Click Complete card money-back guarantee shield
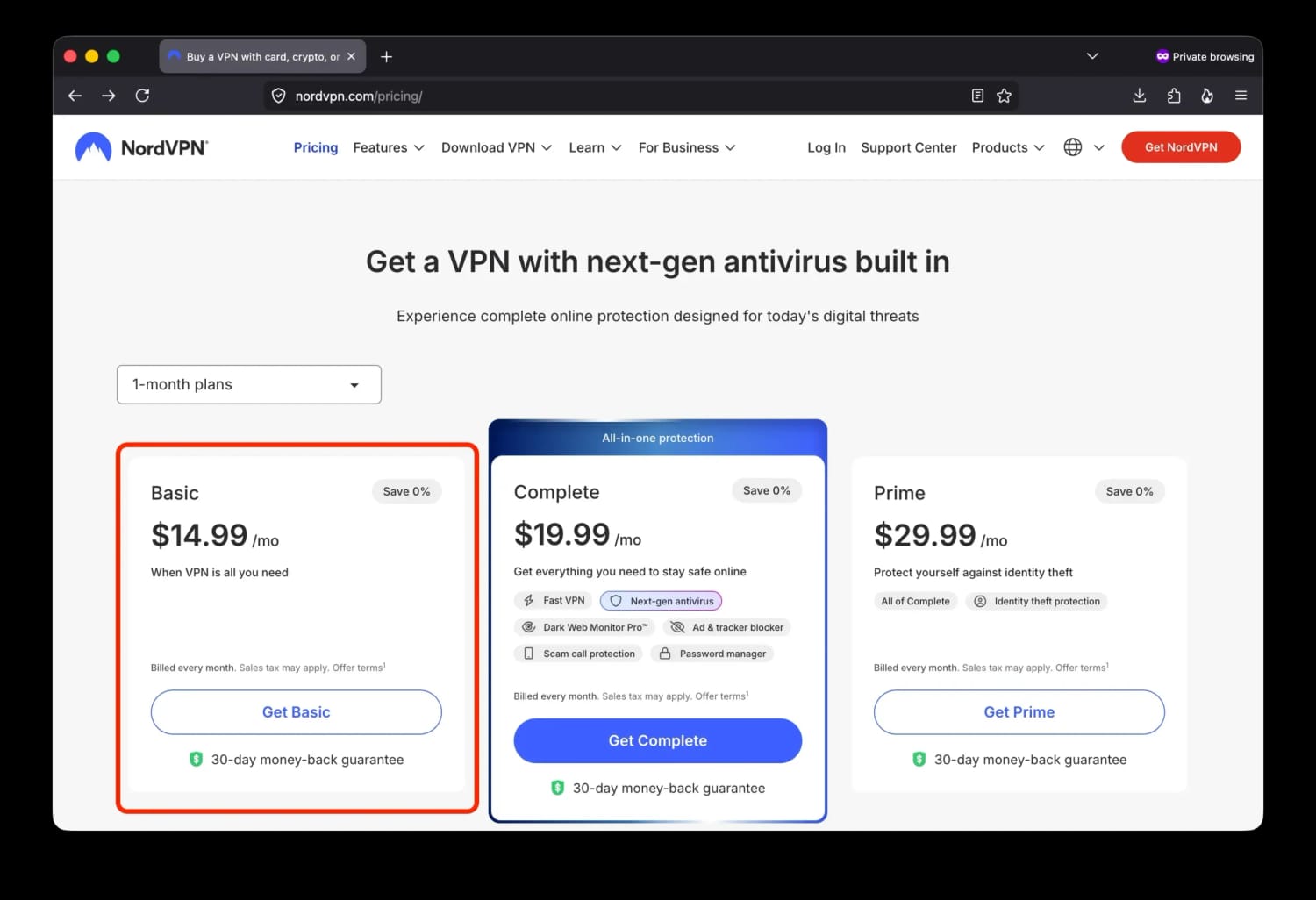The image size is (1316, 900). pyautogui.click(x=557, y=788)
